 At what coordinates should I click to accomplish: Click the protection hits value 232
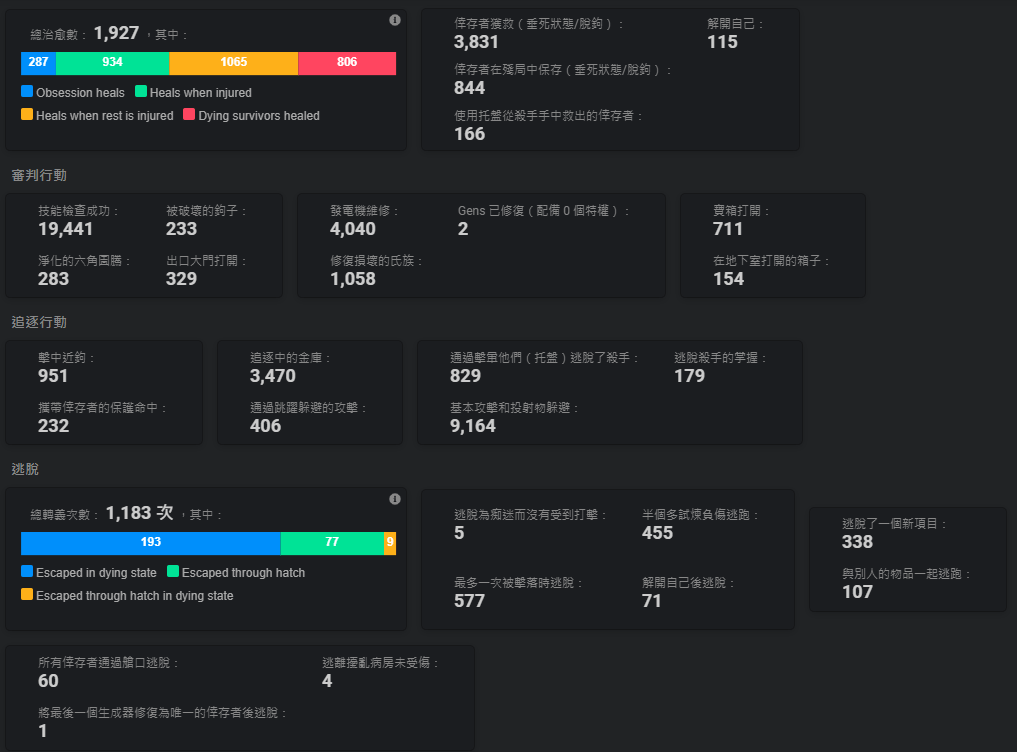(54, 426)
